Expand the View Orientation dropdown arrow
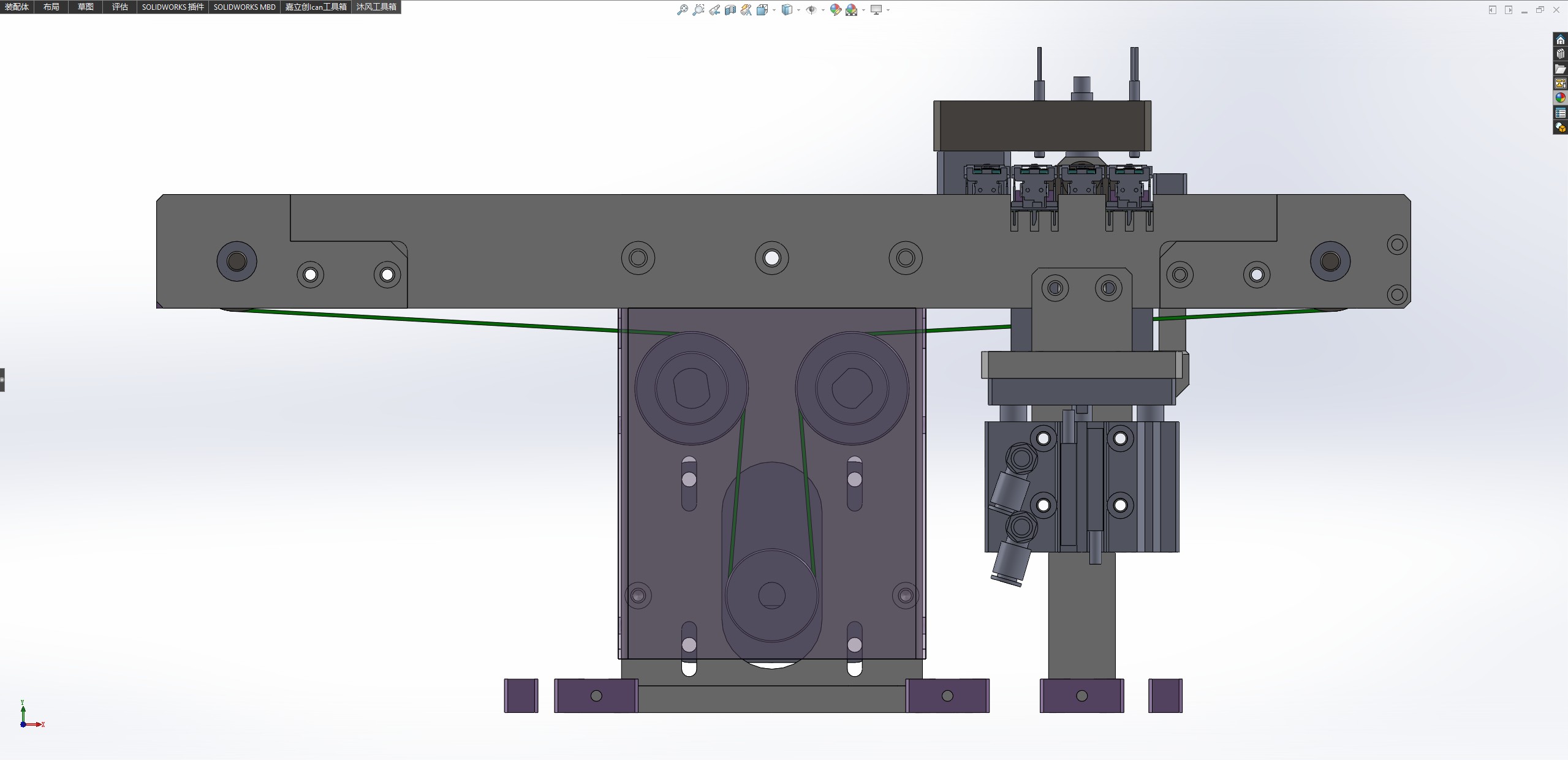Screen dimensions: 1568x760 click(775, 10)
